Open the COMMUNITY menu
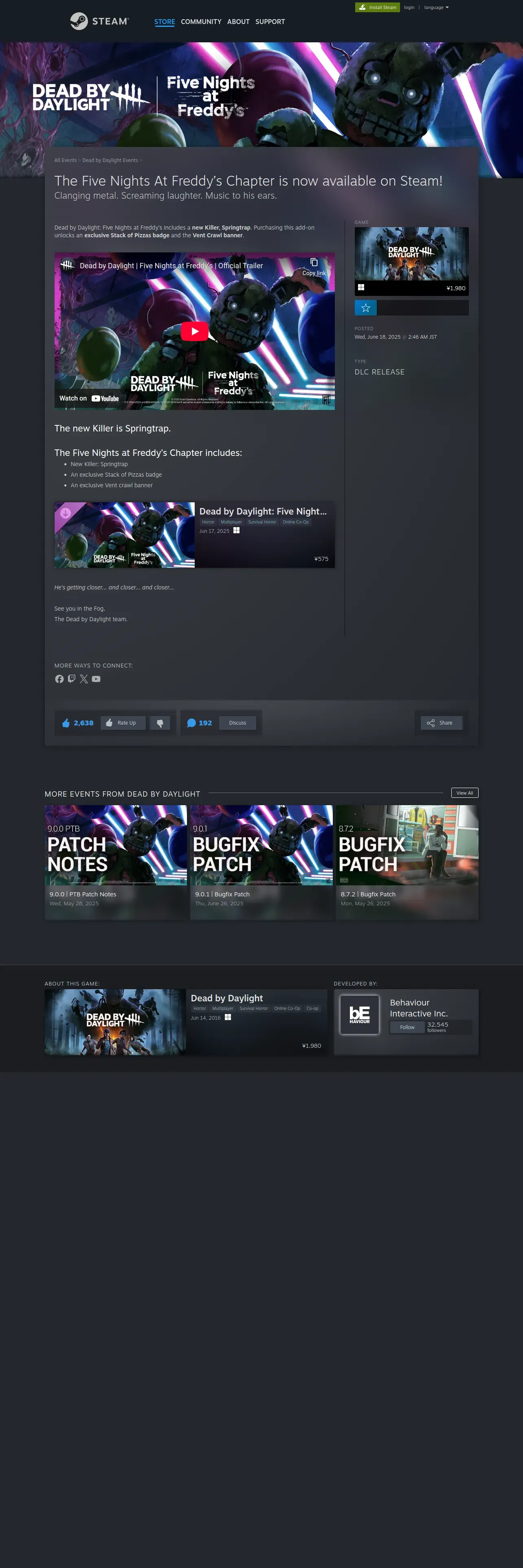 201,22
